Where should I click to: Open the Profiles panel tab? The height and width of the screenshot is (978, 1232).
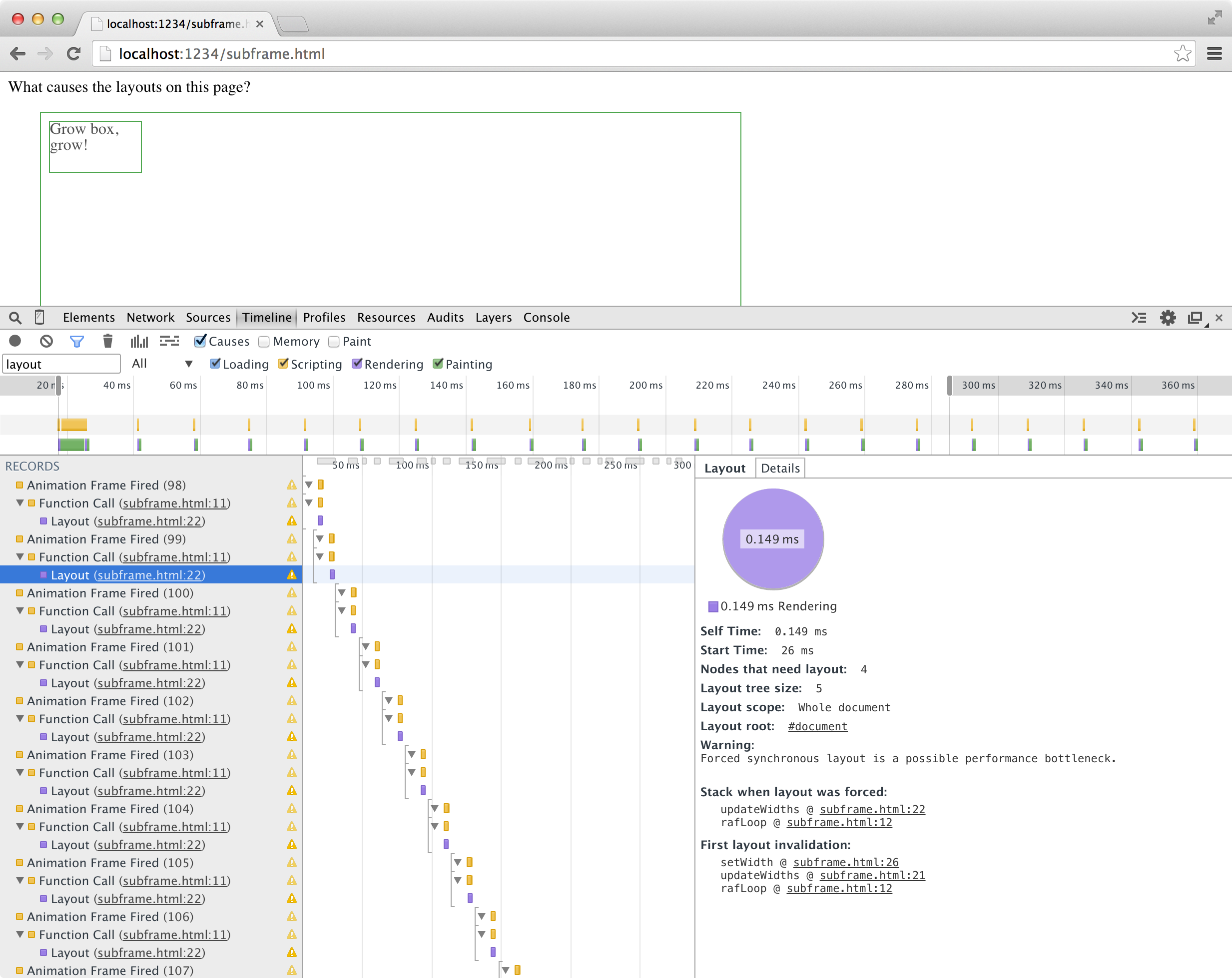pos(324,318)
